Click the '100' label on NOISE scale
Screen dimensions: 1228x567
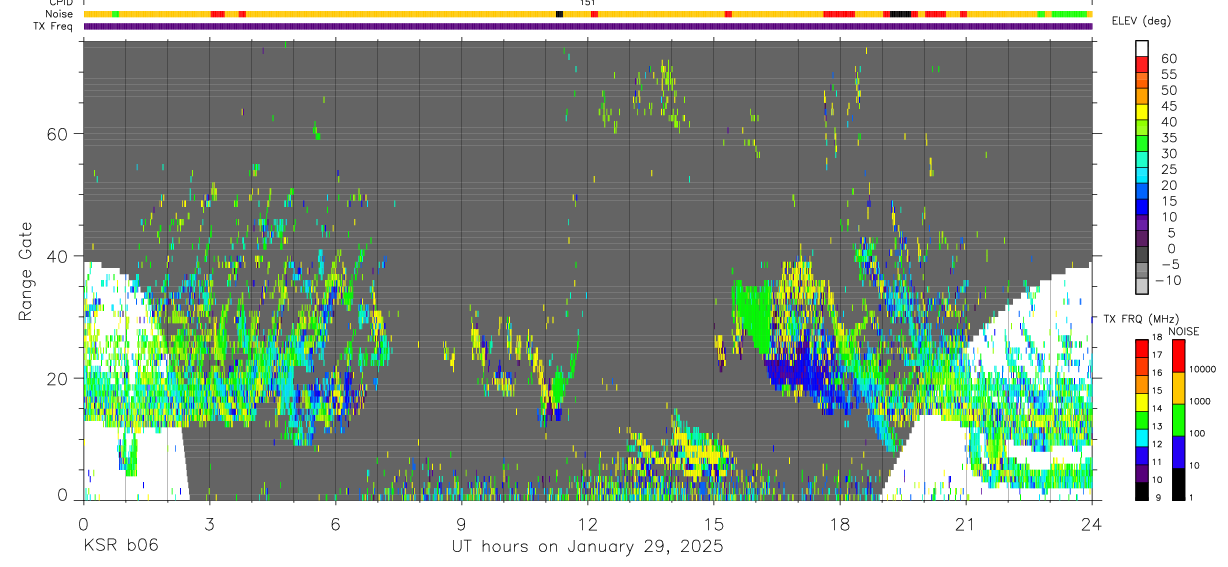1195,433
